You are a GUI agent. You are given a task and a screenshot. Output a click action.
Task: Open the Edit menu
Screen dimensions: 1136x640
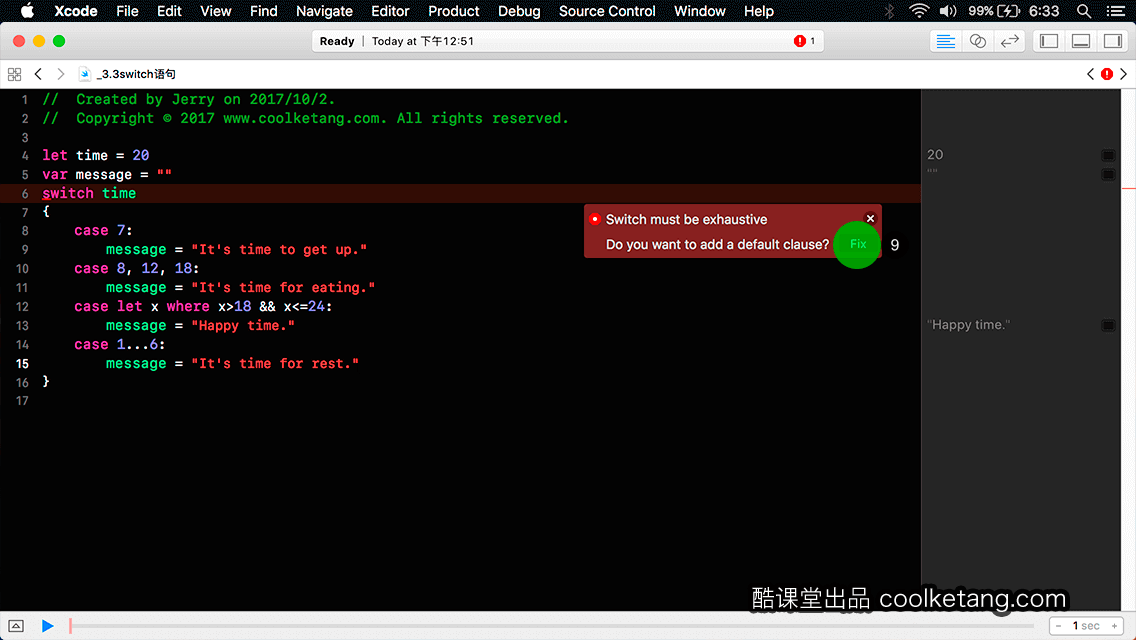(169, 11)
